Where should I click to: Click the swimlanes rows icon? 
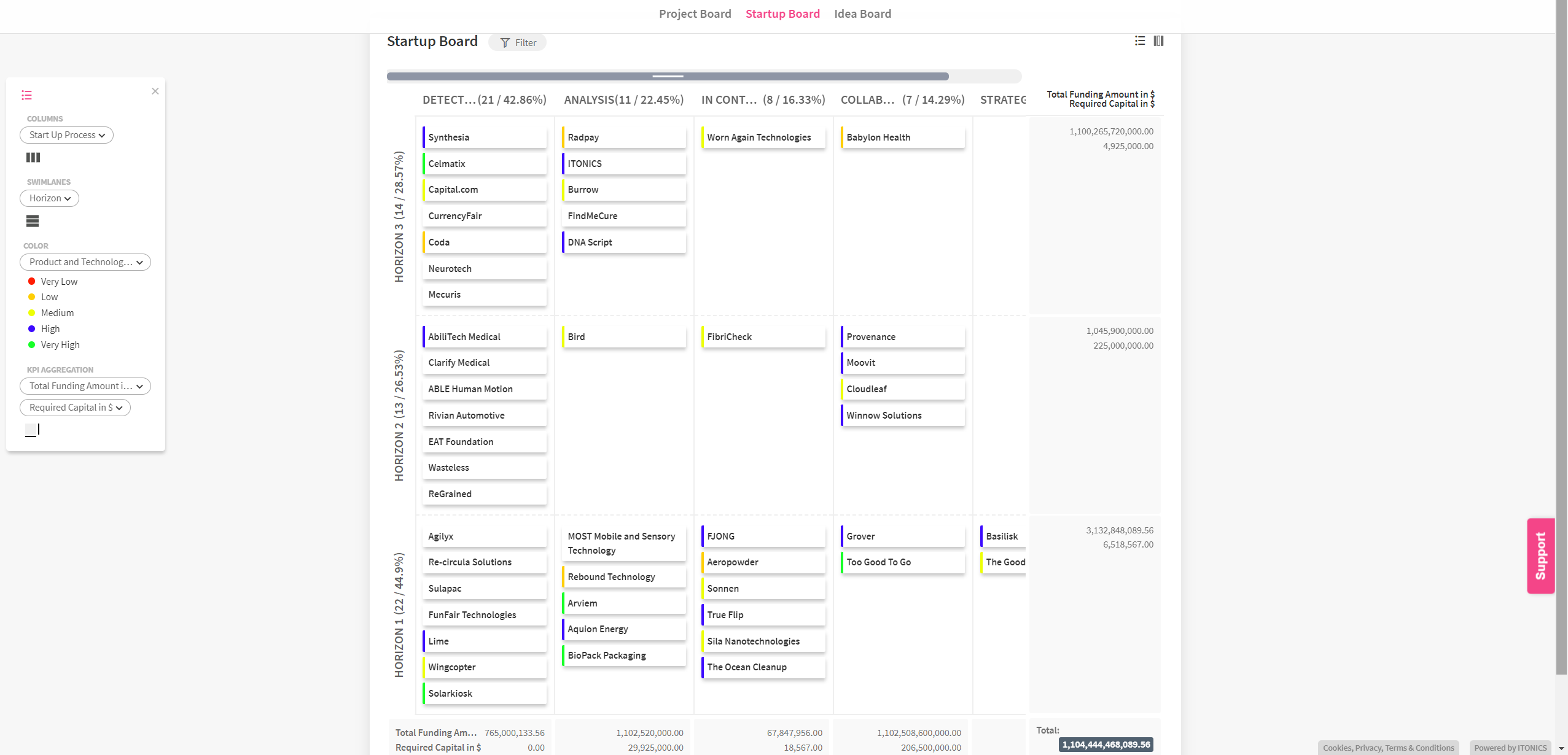(x=33, y=221)
